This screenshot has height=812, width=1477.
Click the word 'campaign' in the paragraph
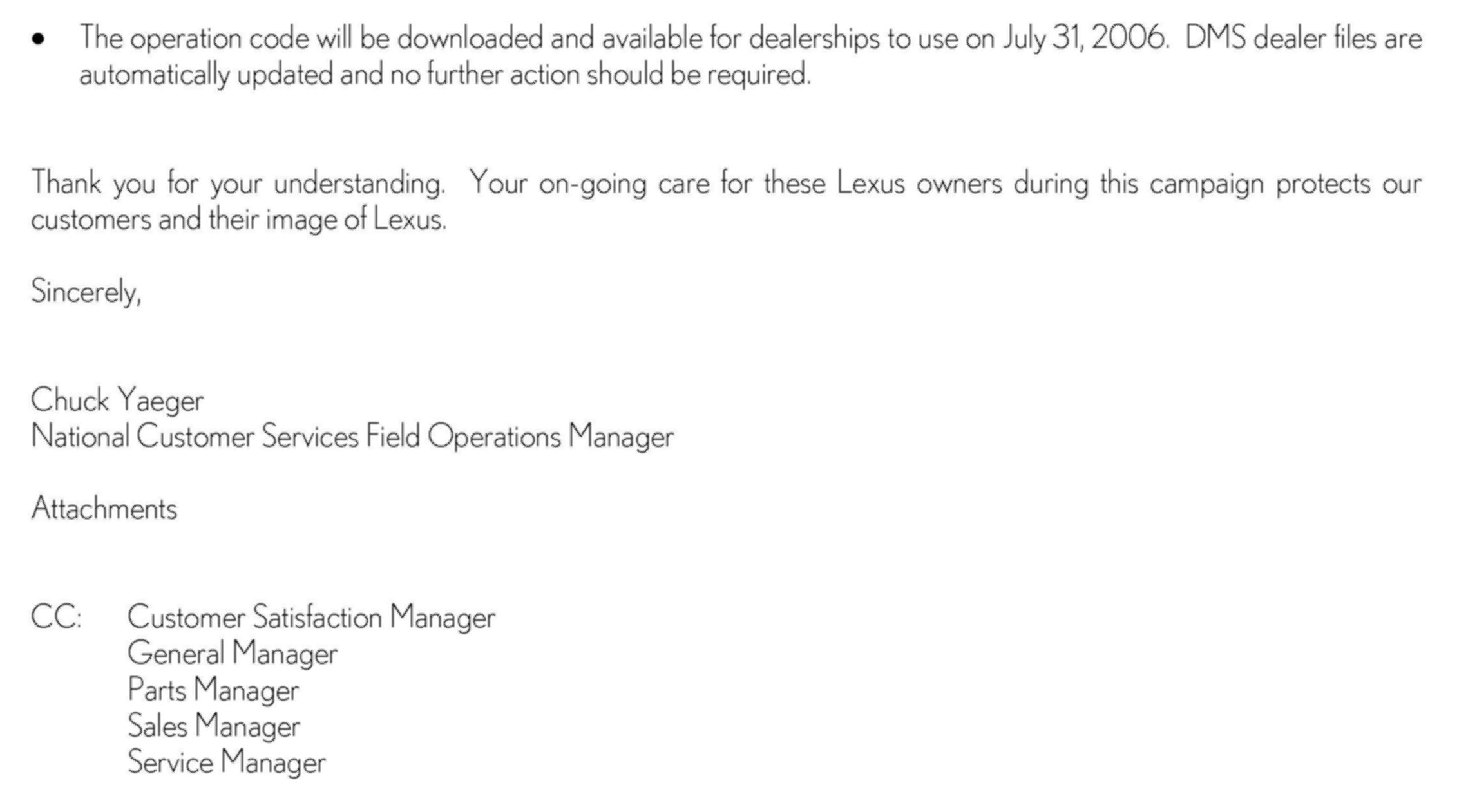(x=1206, y=184)
